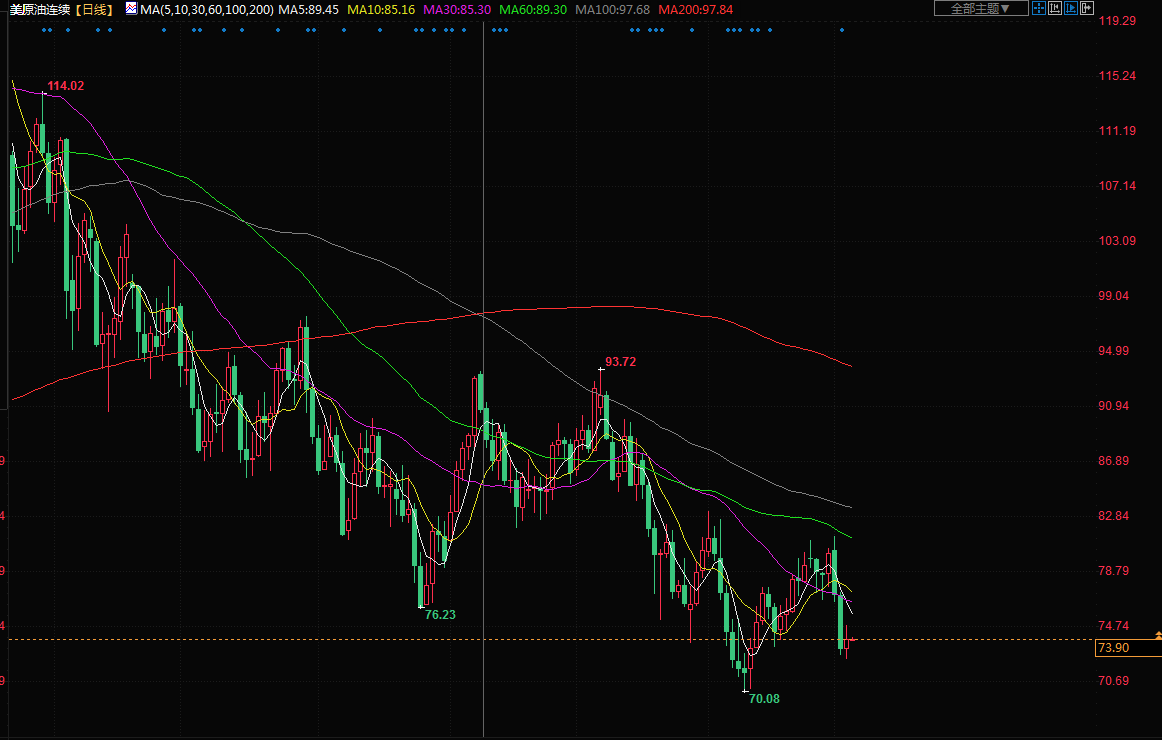Click the move-to-latest arrow icon
Viewport: 1162px width, 740px height.
(x=1087, y=8)
